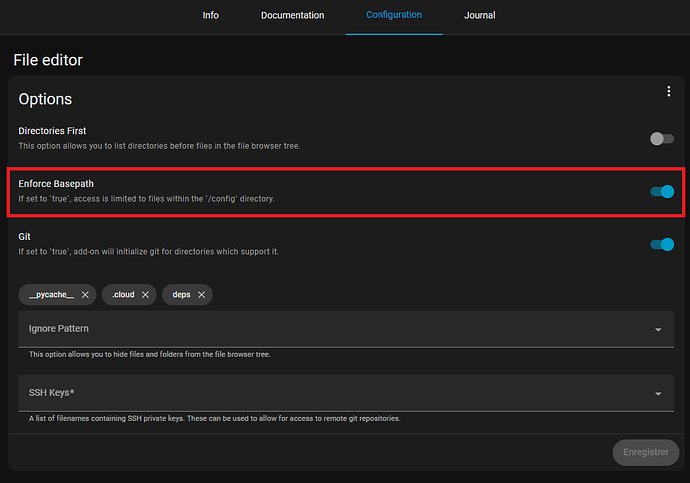Viewport: 690px width, 483px height.
Task: Go to the Journal tab
Action: (x=479, y=16)
